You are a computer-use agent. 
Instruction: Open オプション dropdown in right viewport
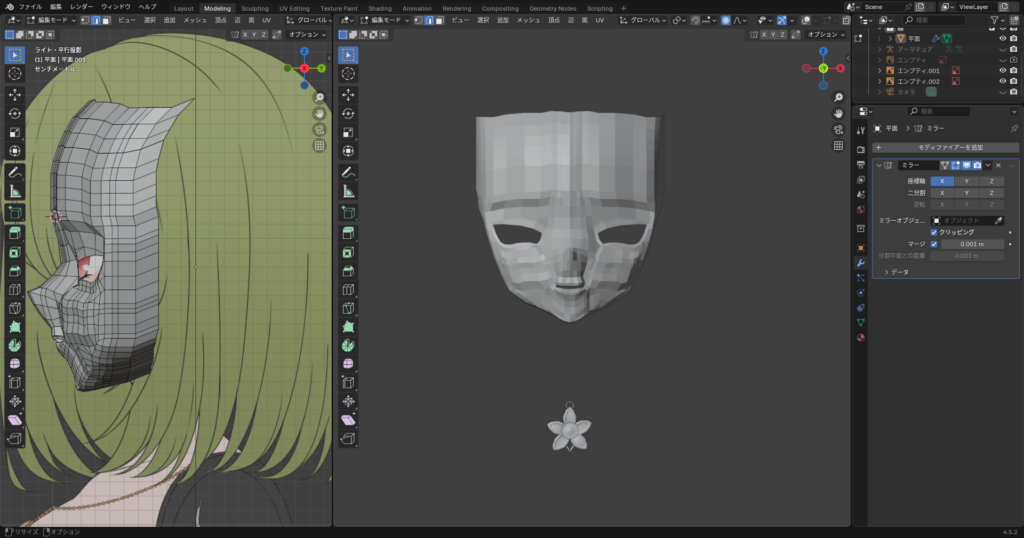826,35
